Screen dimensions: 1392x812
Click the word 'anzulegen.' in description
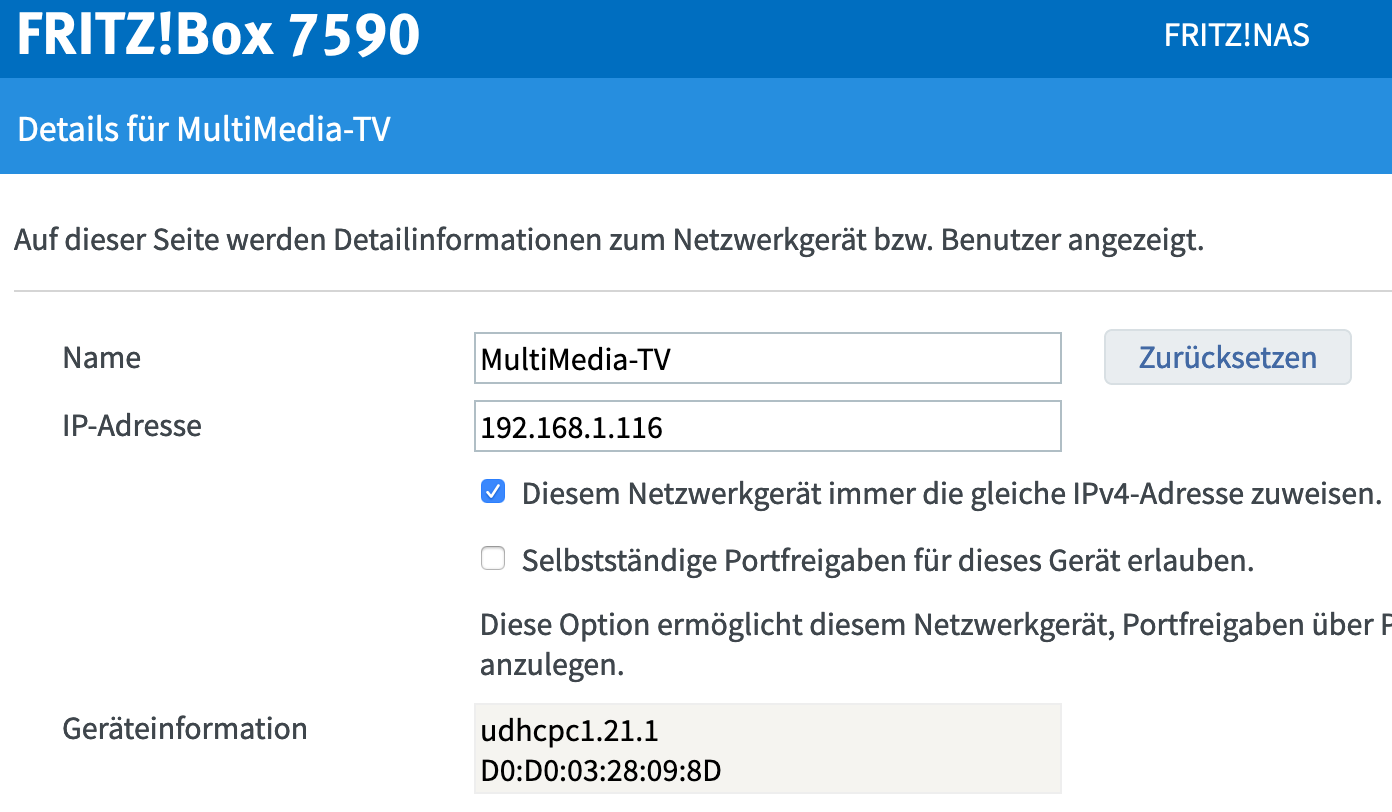(x=552, y=665)
